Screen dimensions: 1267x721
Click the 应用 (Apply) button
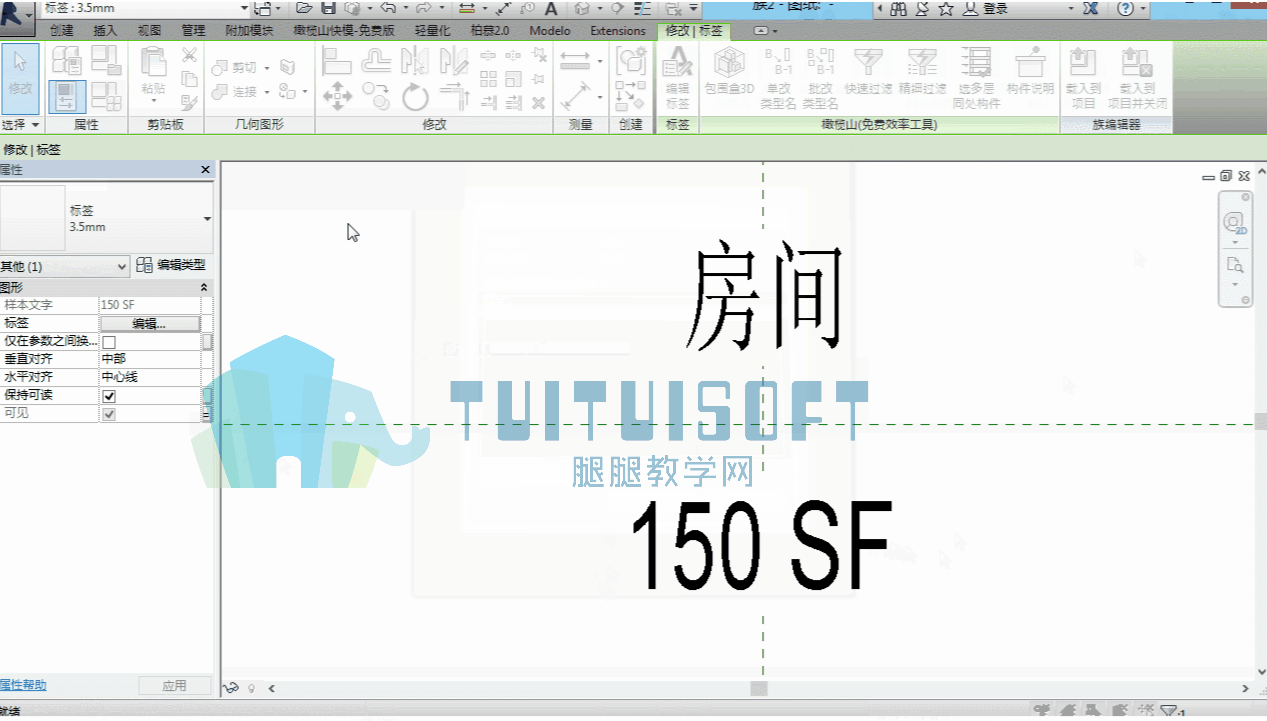point(174,686)
